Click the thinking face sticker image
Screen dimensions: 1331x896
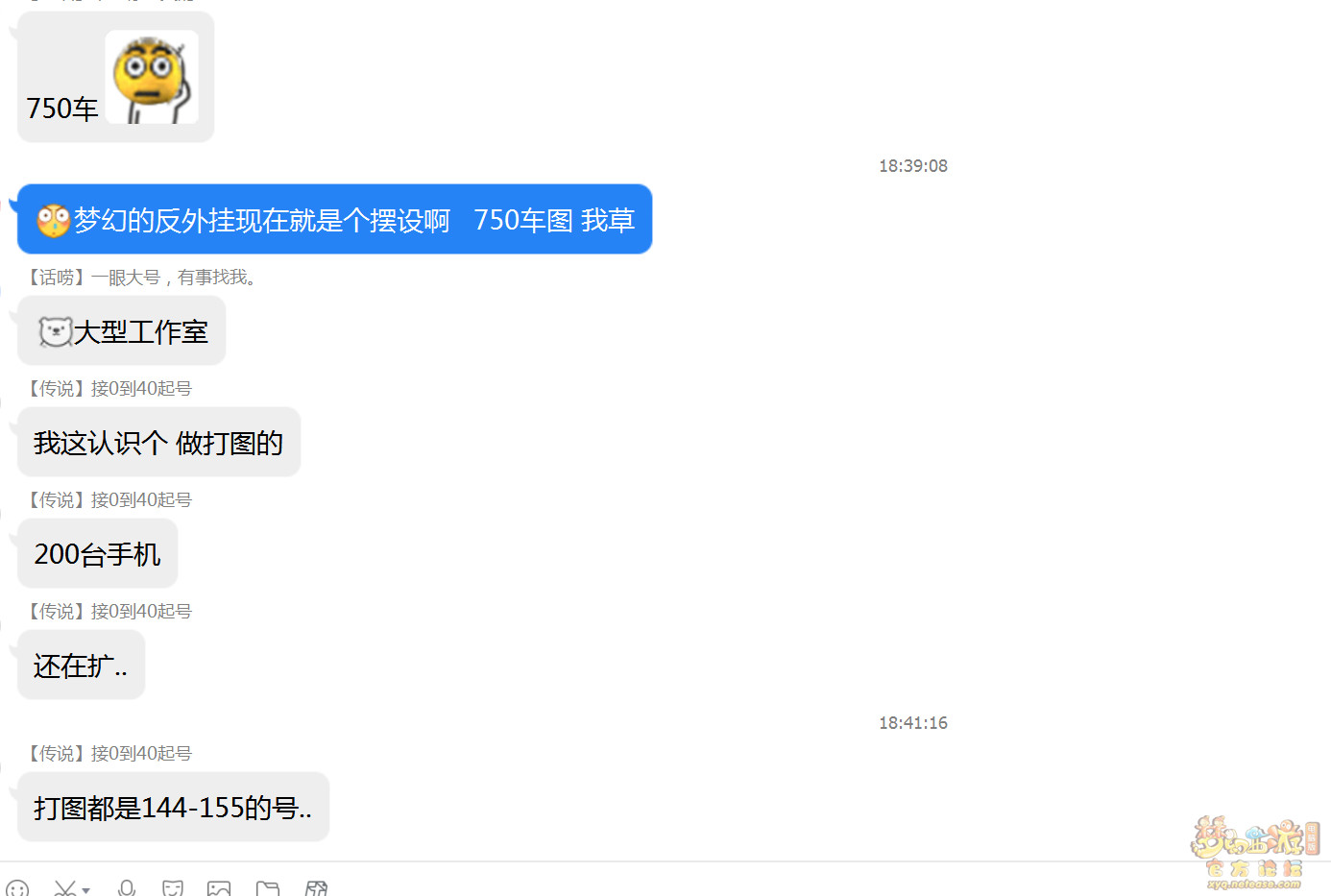[x=152, y=77]
